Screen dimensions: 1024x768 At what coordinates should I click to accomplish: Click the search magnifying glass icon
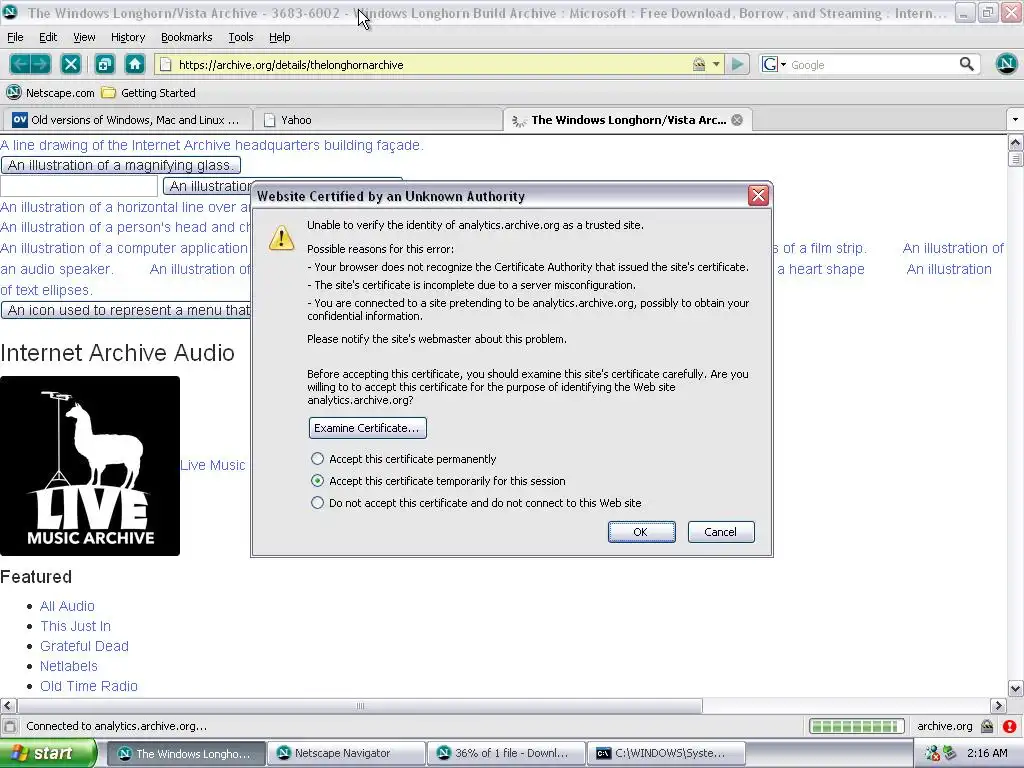click(967, 64)
